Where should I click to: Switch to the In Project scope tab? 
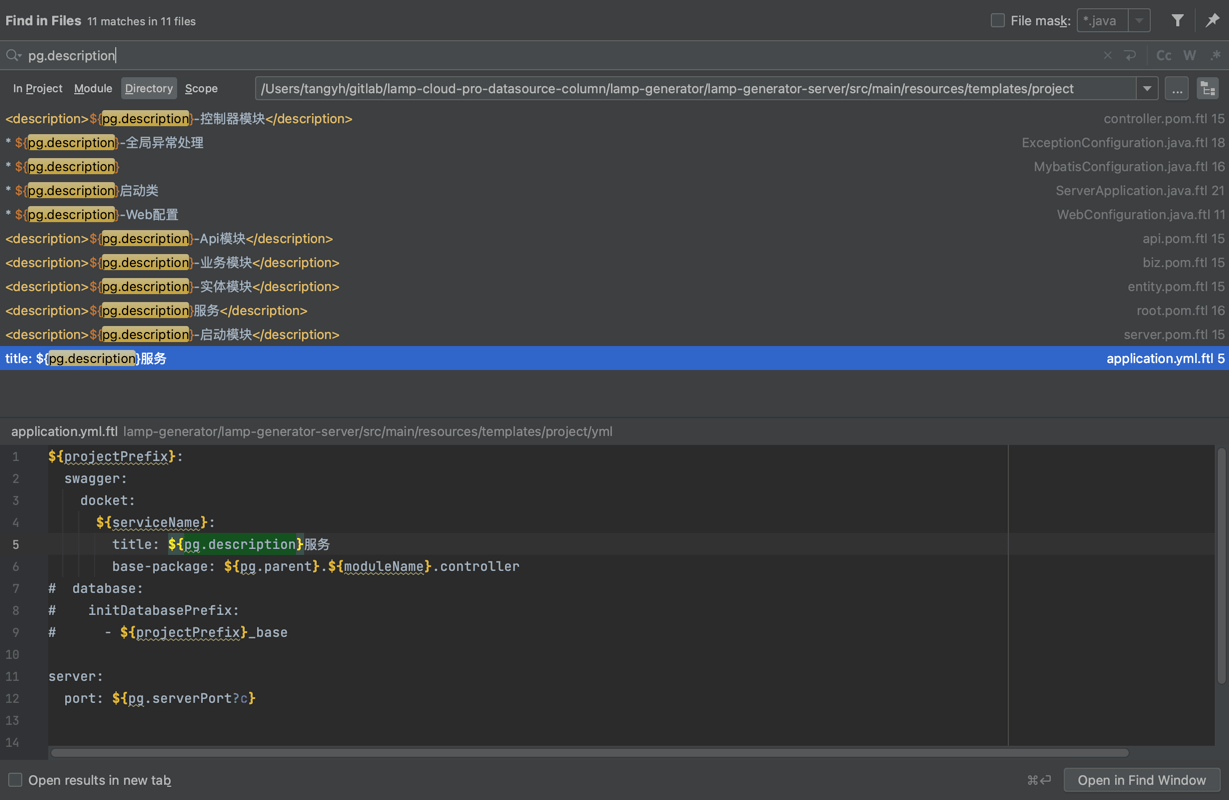click(x=38, y=89)
